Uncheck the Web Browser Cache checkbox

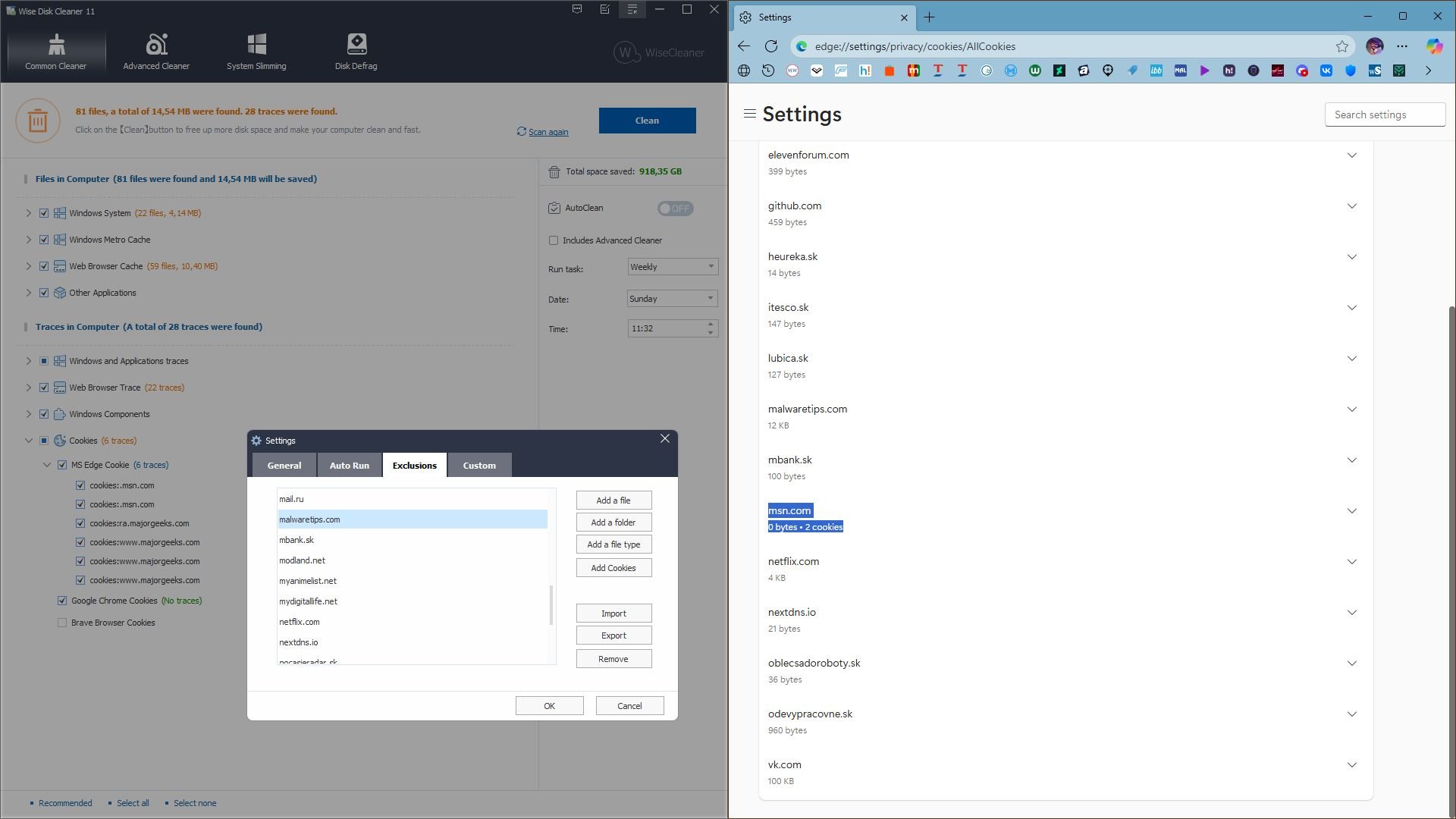pos(44,266)
